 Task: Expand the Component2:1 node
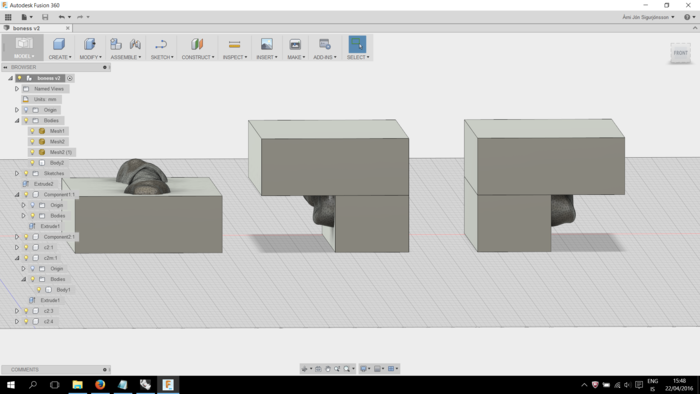coord(17,237)
